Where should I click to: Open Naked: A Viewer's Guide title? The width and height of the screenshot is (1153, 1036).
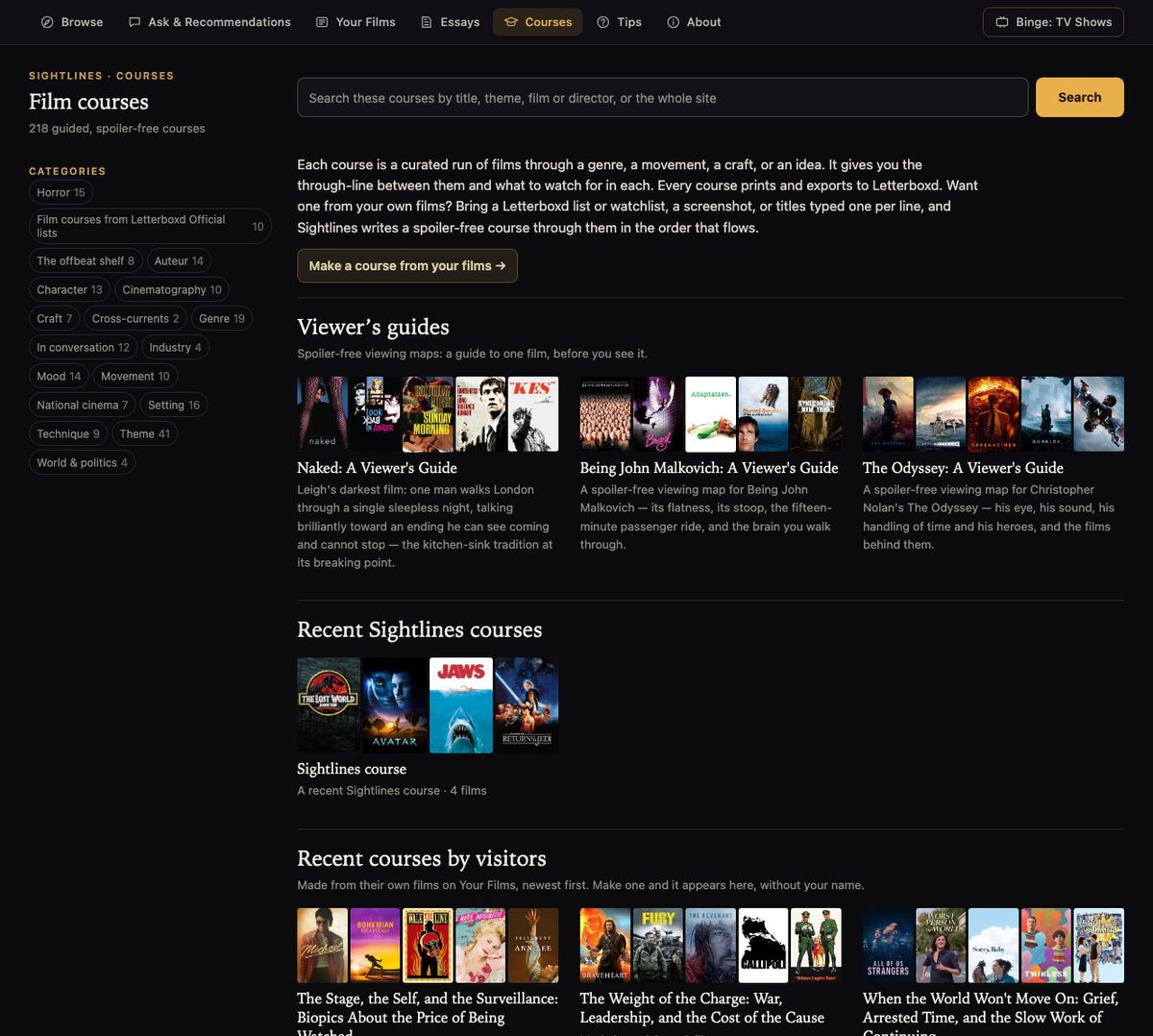(377, 468)
